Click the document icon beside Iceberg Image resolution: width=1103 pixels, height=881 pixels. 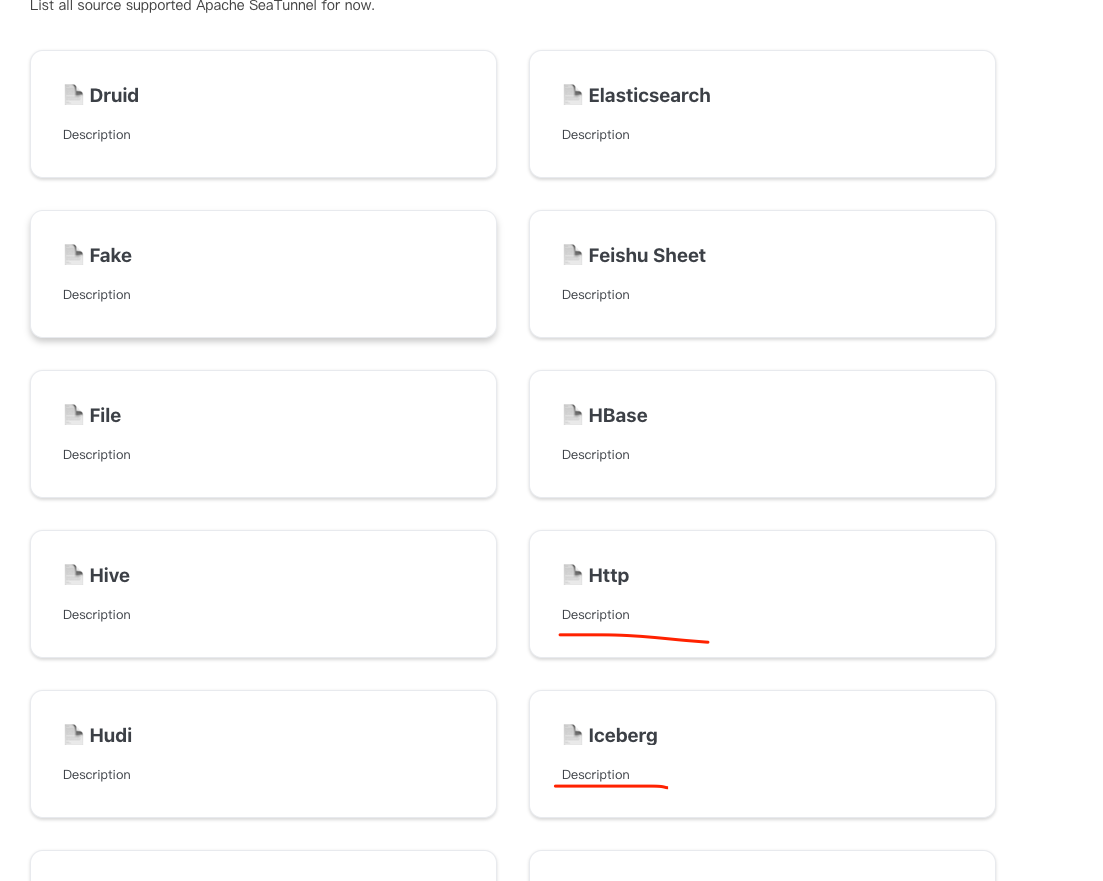point(572,734)
